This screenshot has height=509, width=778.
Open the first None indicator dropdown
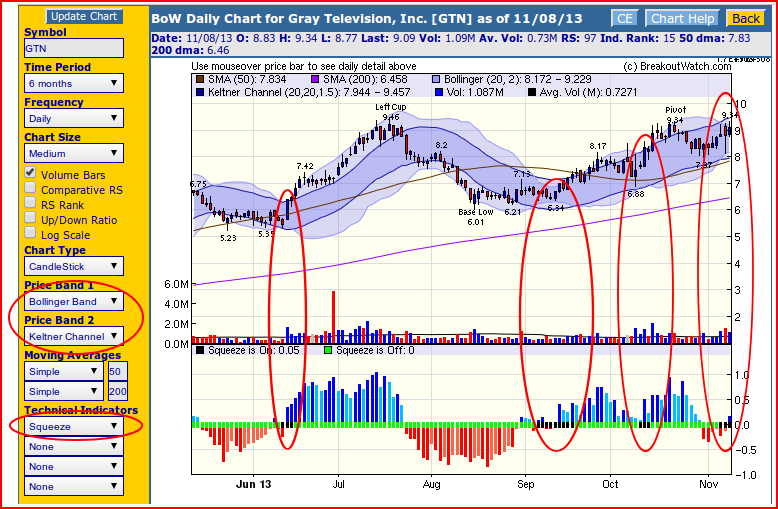point(74,446)
